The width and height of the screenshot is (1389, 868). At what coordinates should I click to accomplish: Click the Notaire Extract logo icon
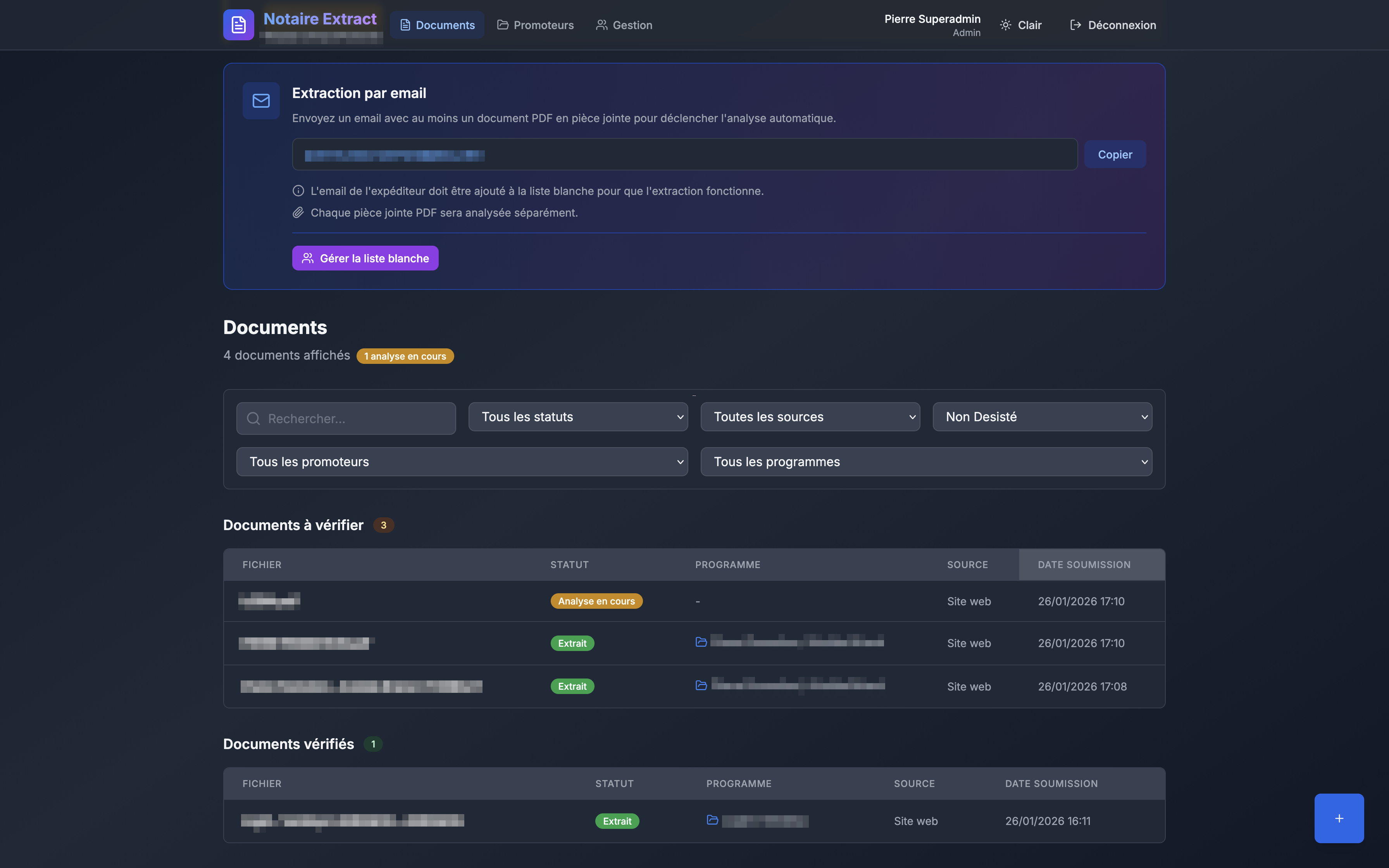pos(238,25)
